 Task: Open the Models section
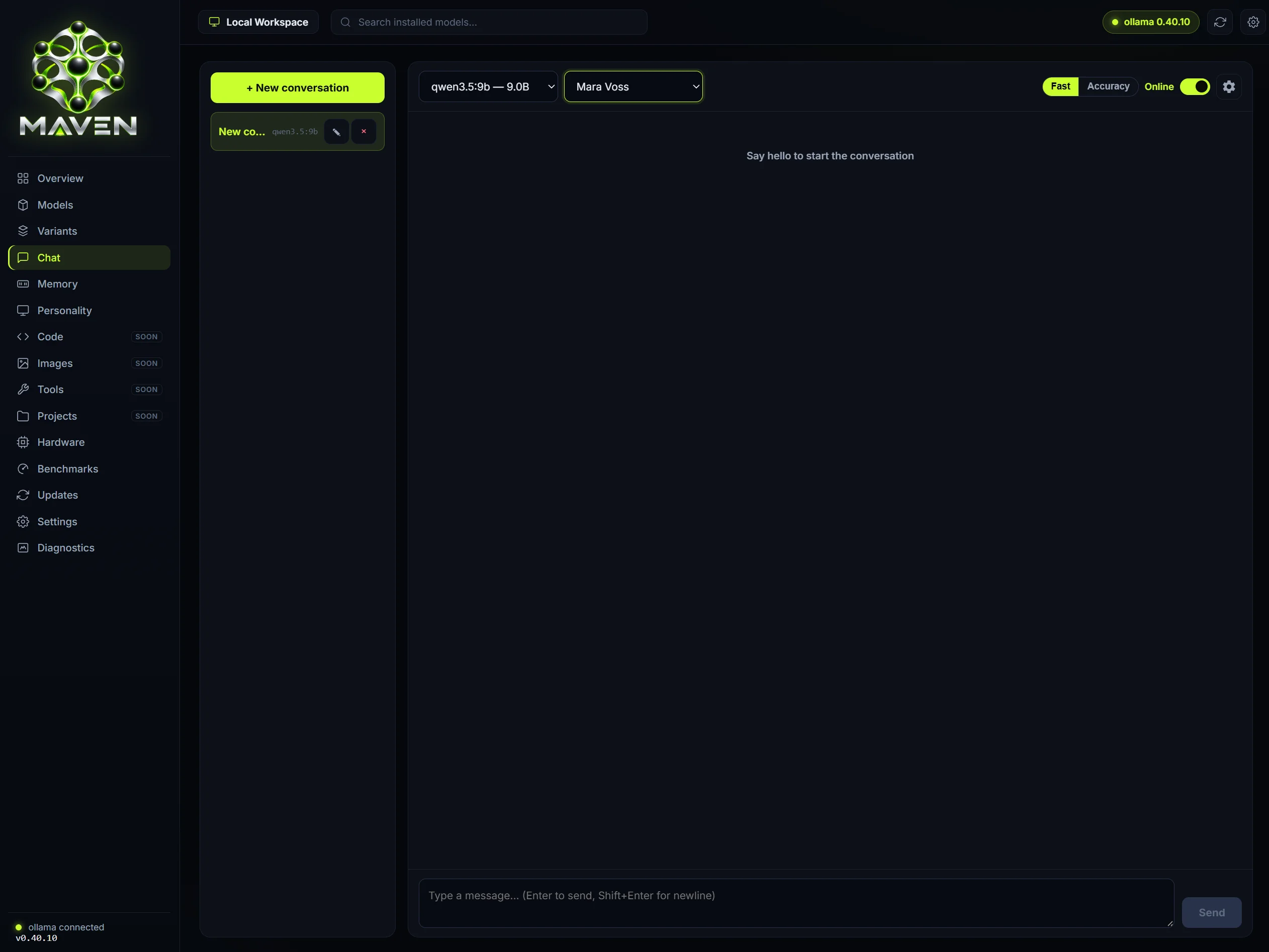click(89, 205)
